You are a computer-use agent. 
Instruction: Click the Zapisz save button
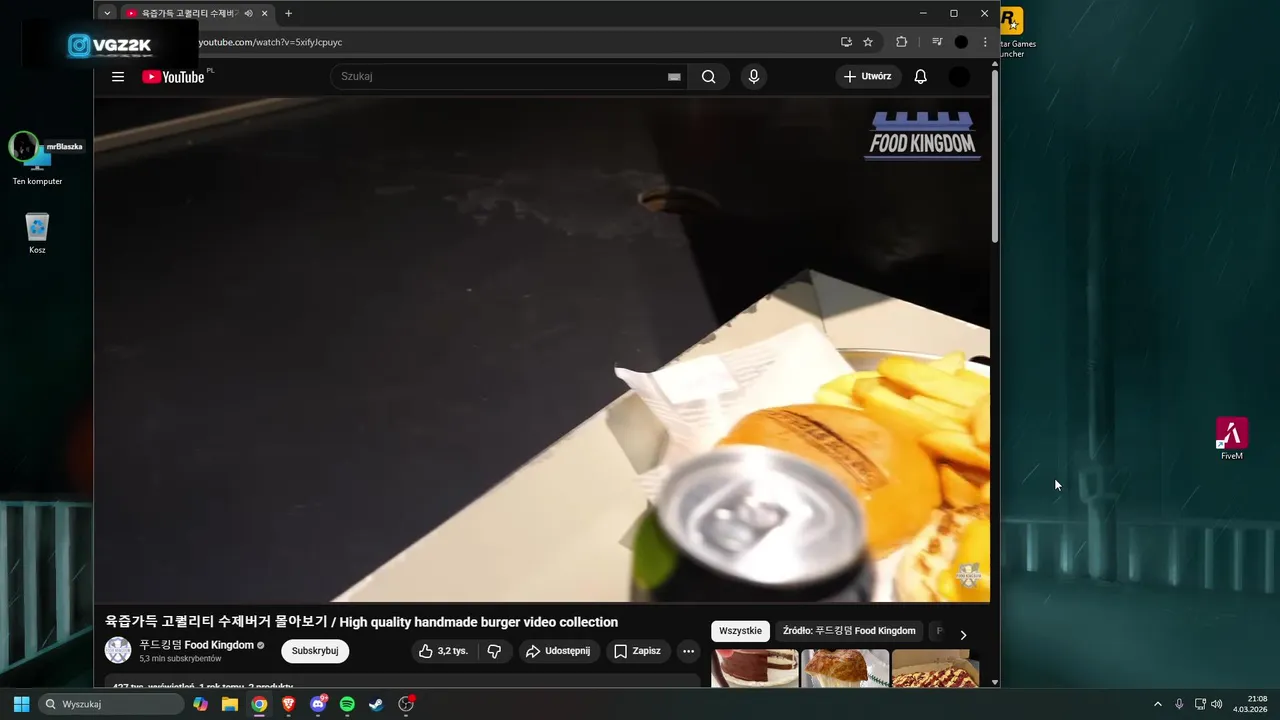[637, 651]
